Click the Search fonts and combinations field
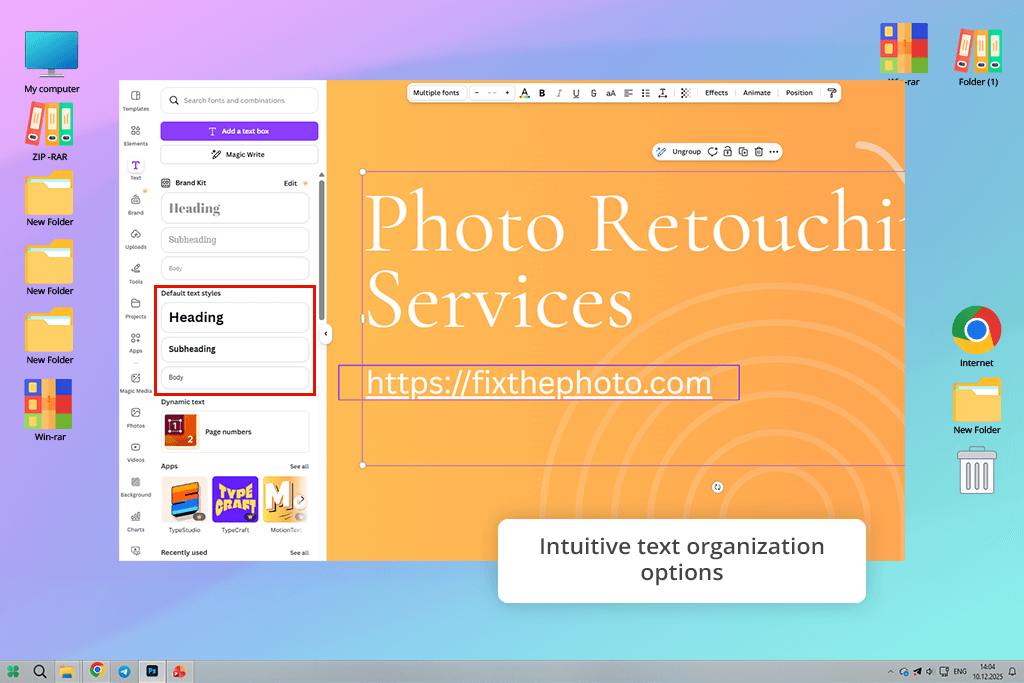 [x=239, y=101]
